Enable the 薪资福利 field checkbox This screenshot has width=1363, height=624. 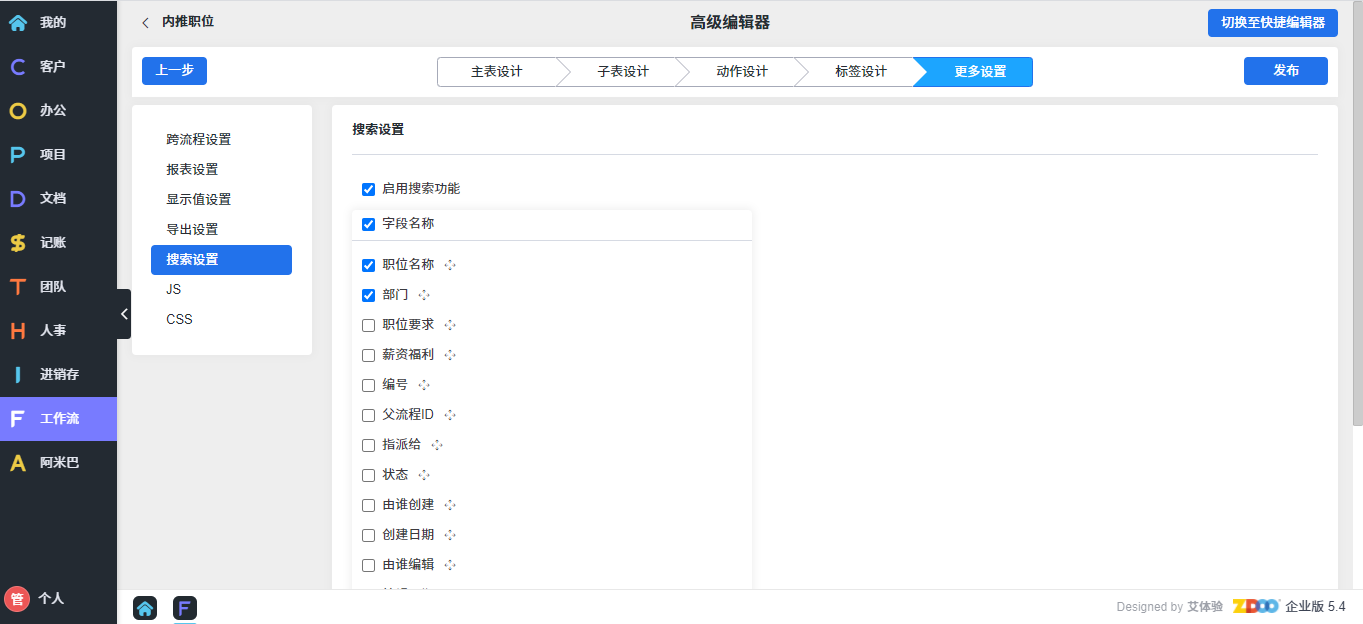click(x=368, y=355)
